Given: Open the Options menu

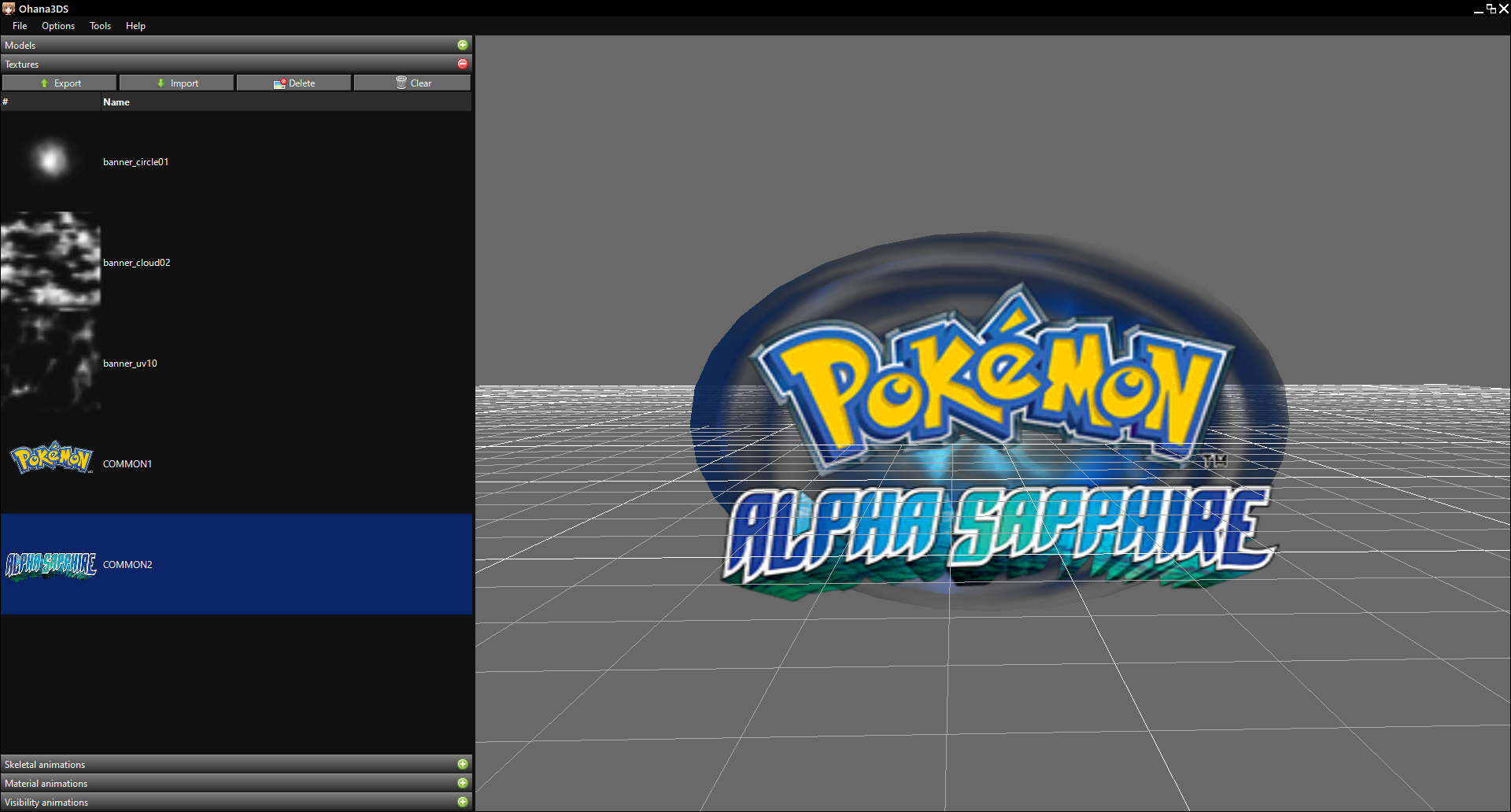Looking at the screenshot, I should click(x=58, y=26).
